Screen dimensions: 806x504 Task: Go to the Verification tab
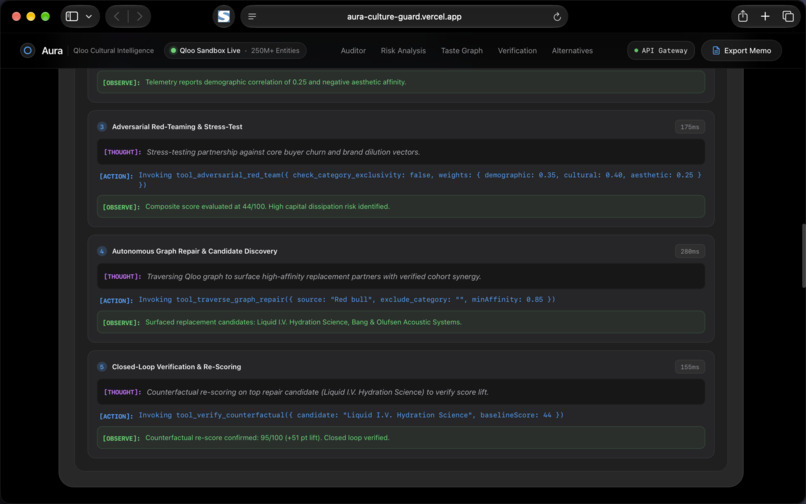(x=517, y=50)
